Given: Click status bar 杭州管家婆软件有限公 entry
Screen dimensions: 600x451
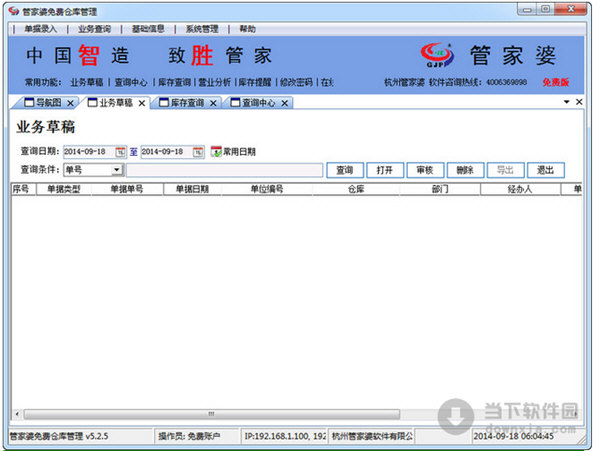Looking at the screenshot, I should point(372,436).
